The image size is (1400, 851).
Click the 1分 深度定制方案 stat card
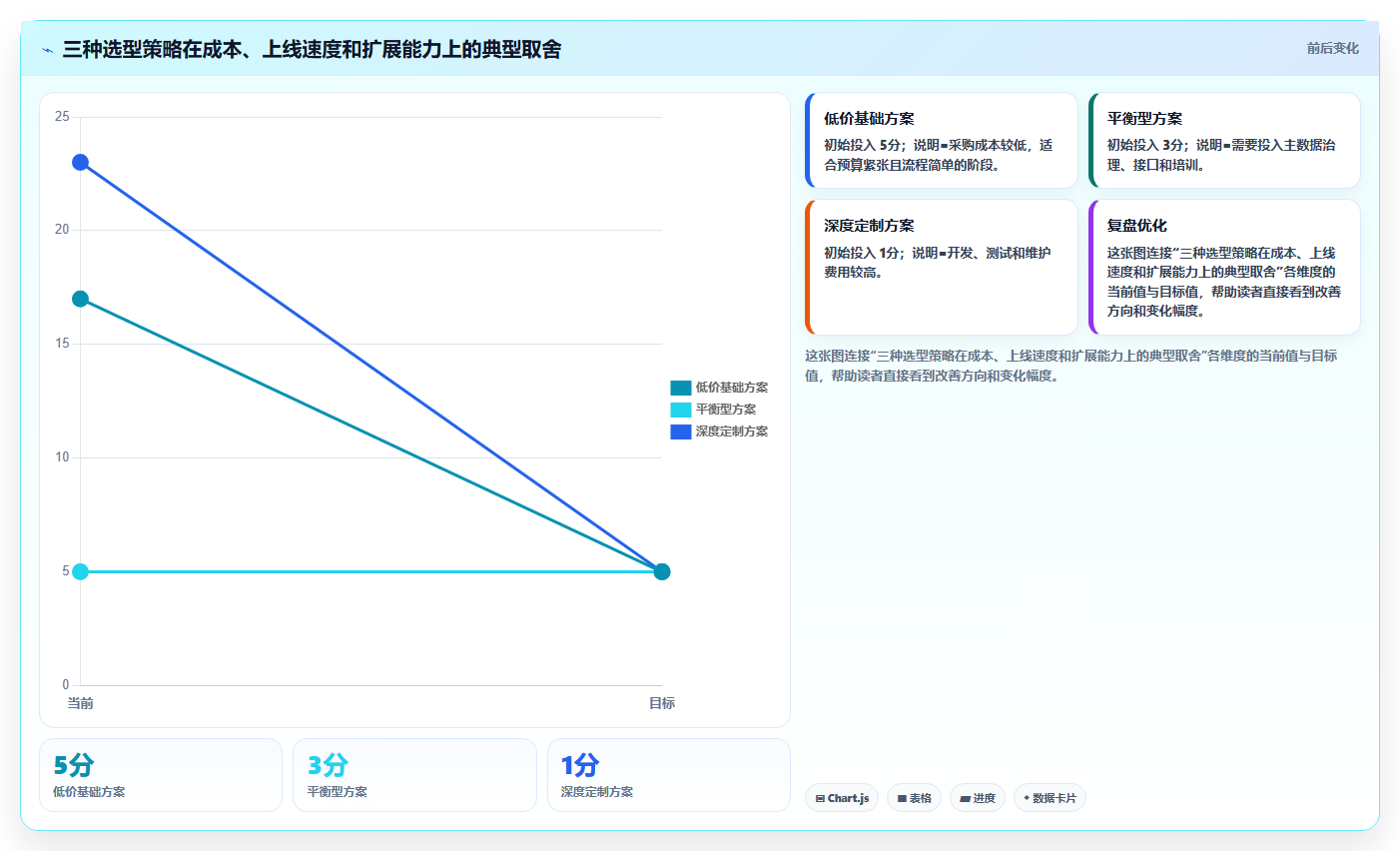669,775
